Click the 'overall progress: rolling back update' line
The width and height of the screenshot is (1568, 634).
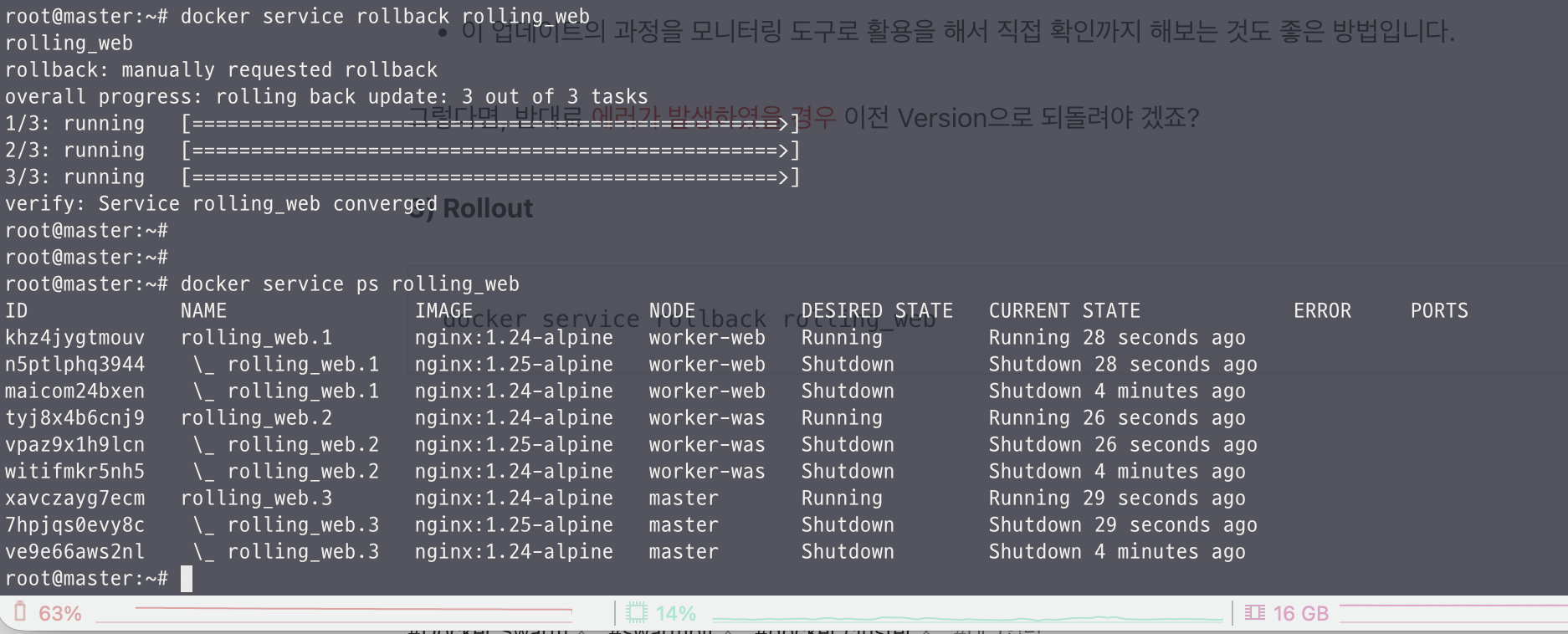(326, 97)
